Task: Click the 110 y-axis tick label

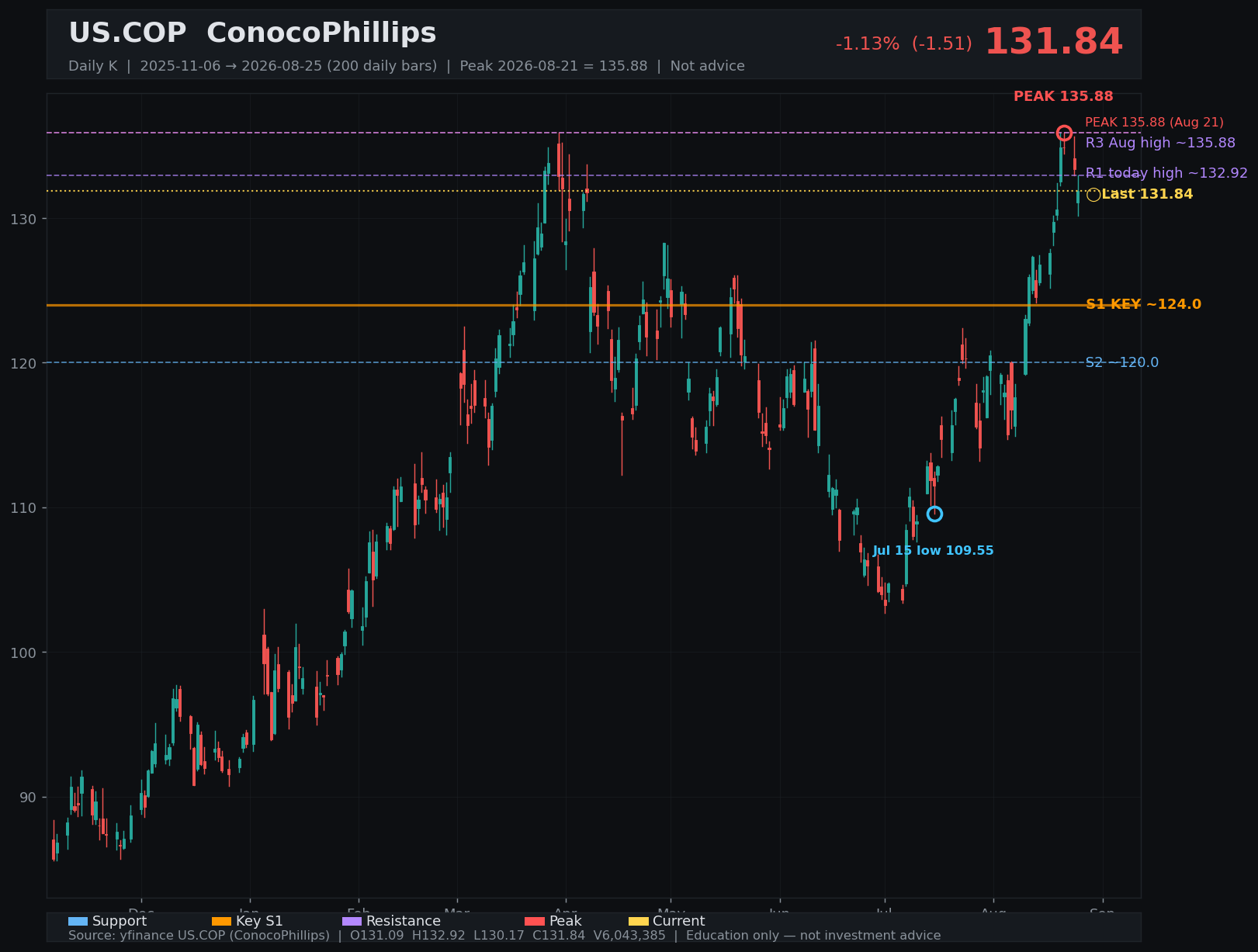Action: point(23,508)
